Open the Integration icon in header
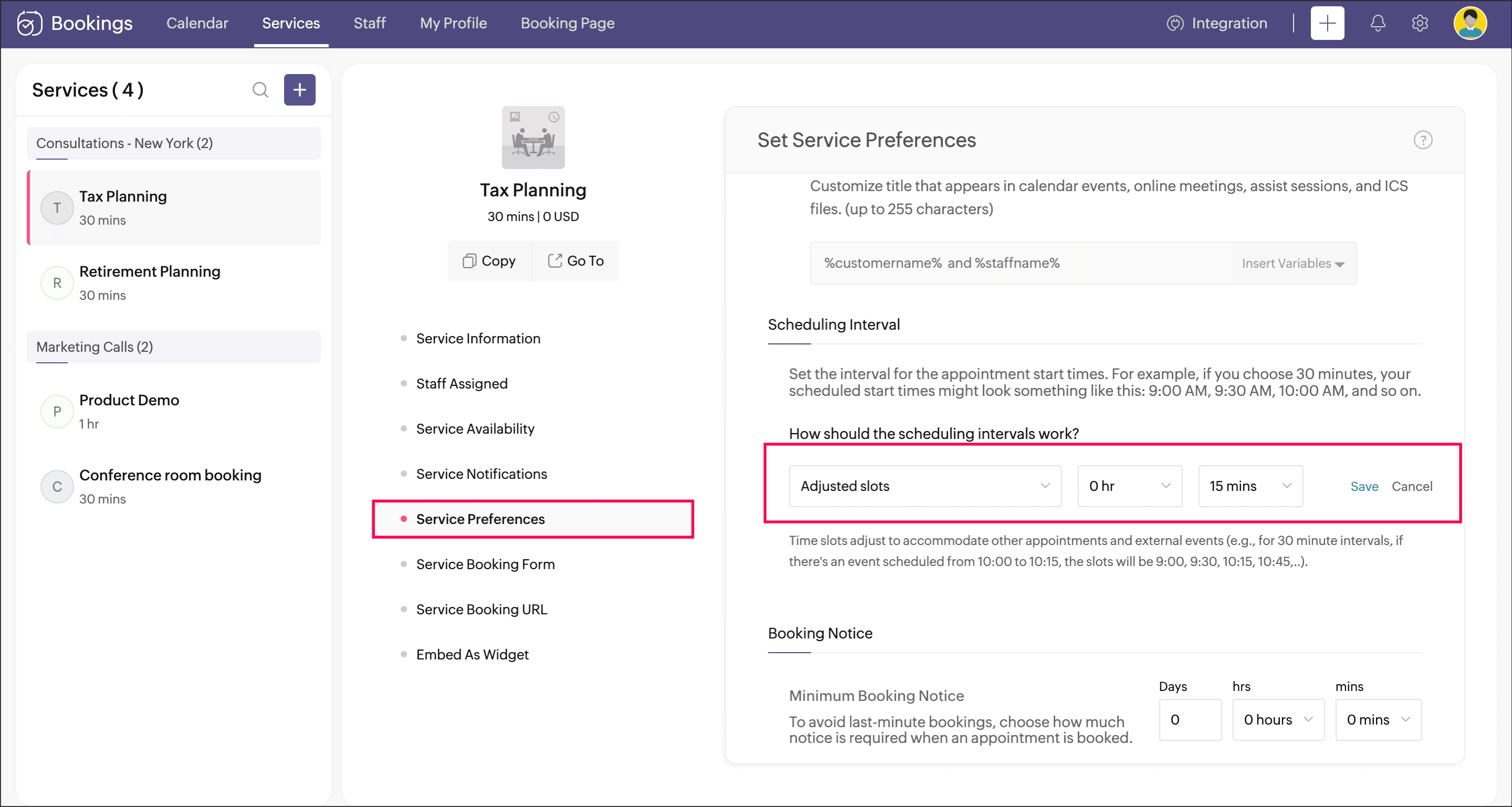This screenshot has width=1512, height=807. pyautogui.click(x=1174, y=24)
